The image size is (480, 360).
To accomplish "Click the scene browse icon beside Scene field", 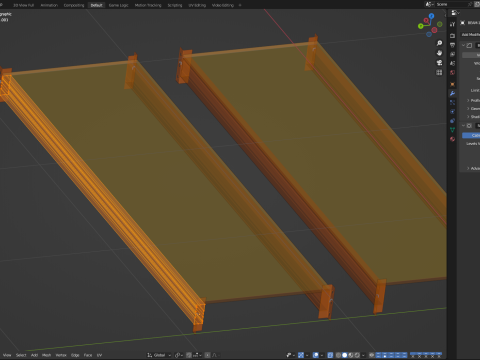I will pos(429,4).
